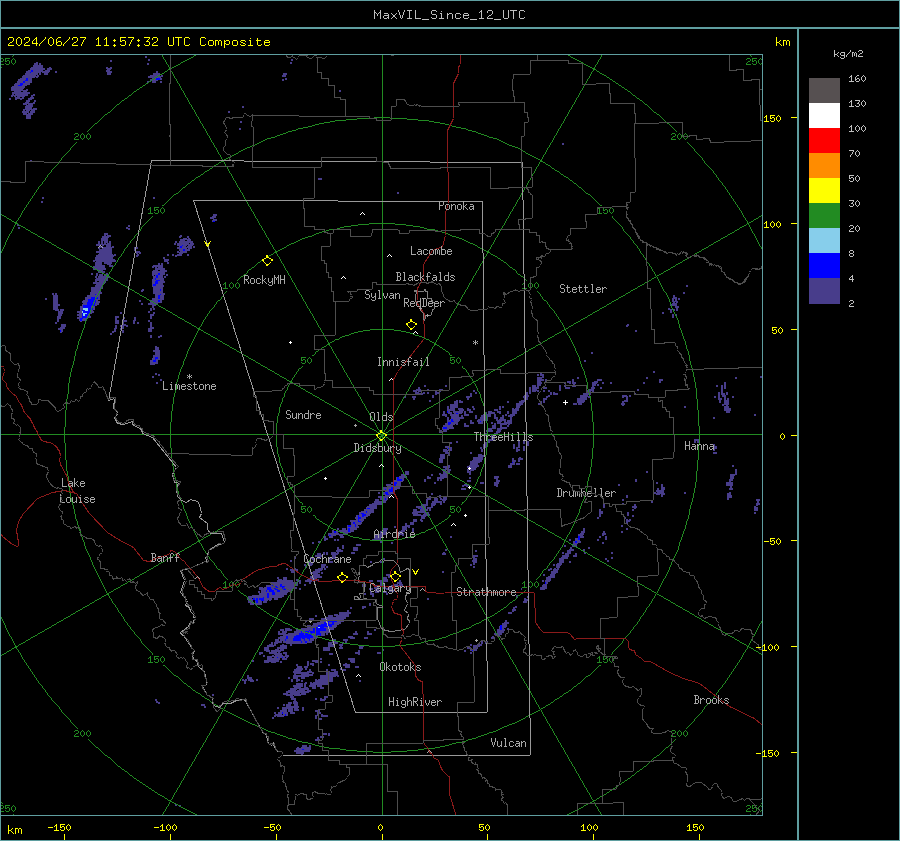Image resolution: width=900 pixels, height=841 pixels.
Task: Click the red 100 legend swatch
Action: pyautogui.click(x=824, y=141)
